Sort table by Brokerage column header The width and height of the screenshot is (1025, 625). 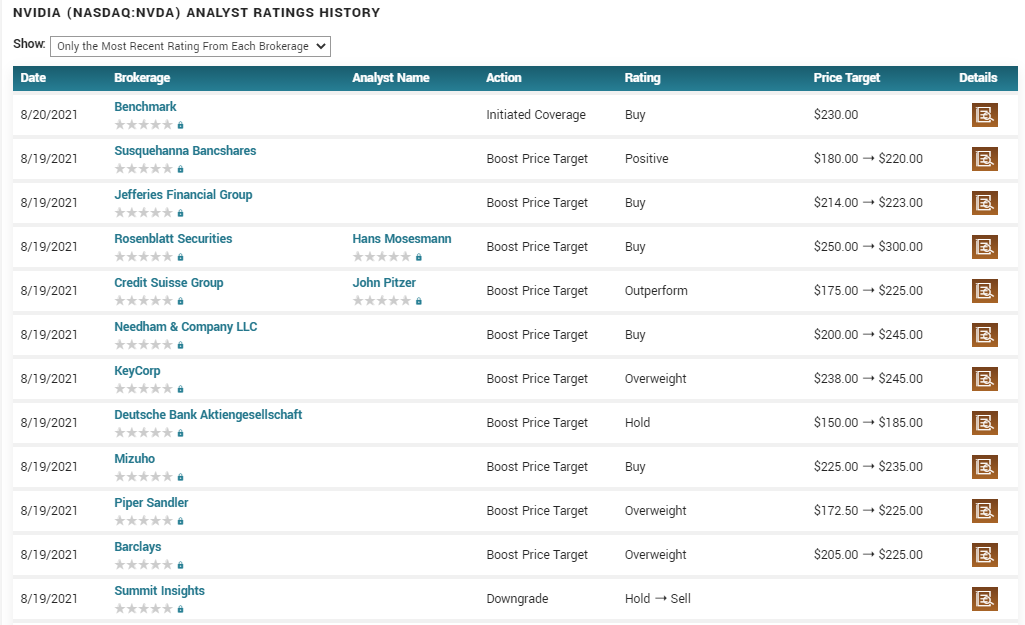(142, 78)
